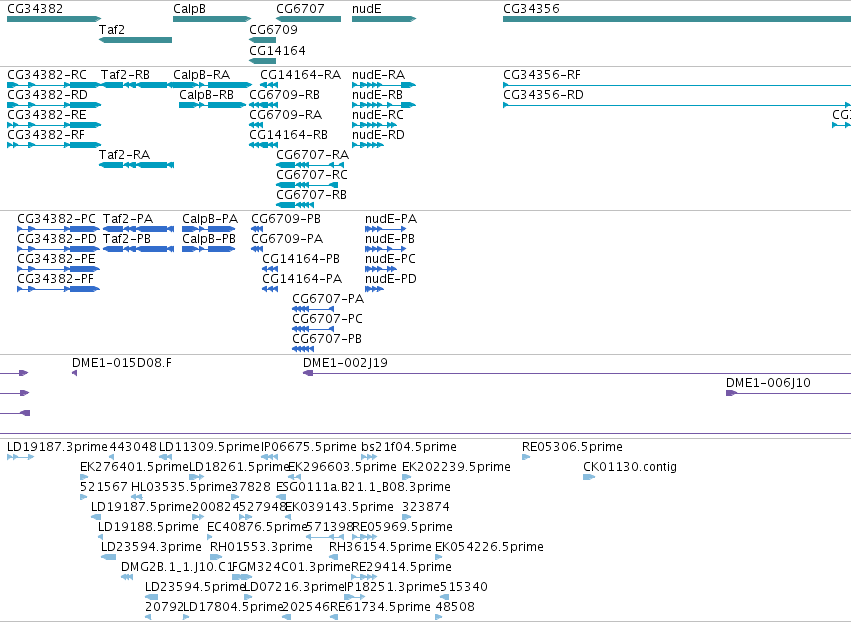Open transcript CG6707-RA

[x=310, y=164]
